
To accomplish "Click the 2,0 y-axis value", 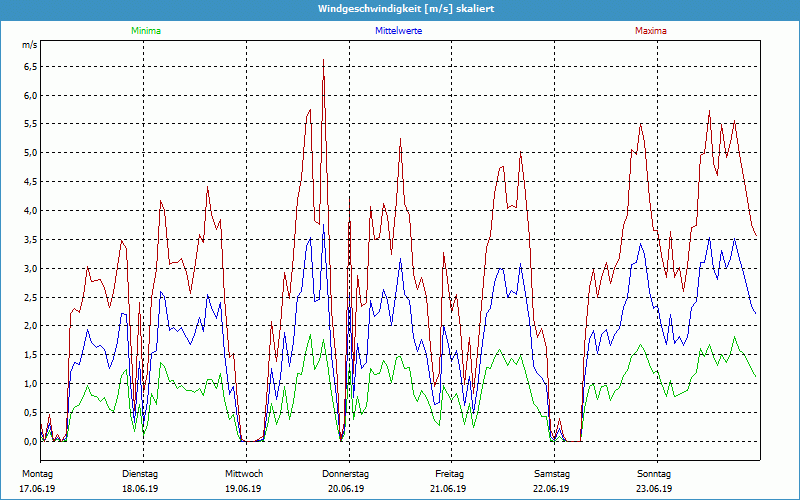I will 30,326.
